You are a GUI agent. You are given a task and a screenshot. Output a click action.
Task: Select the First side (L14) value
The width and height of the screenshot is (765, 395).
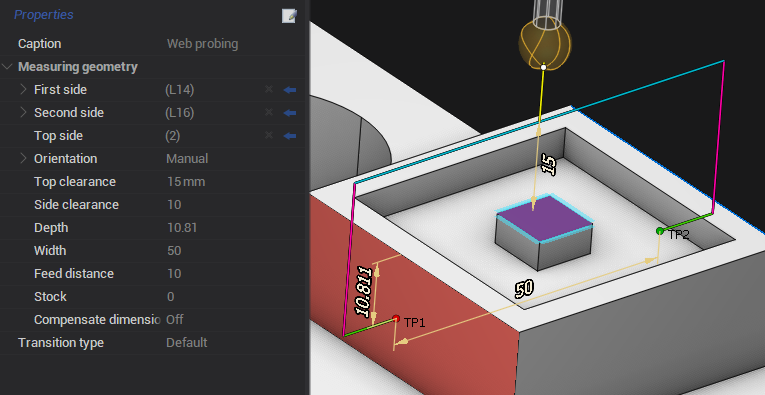[x=180, y=90]
